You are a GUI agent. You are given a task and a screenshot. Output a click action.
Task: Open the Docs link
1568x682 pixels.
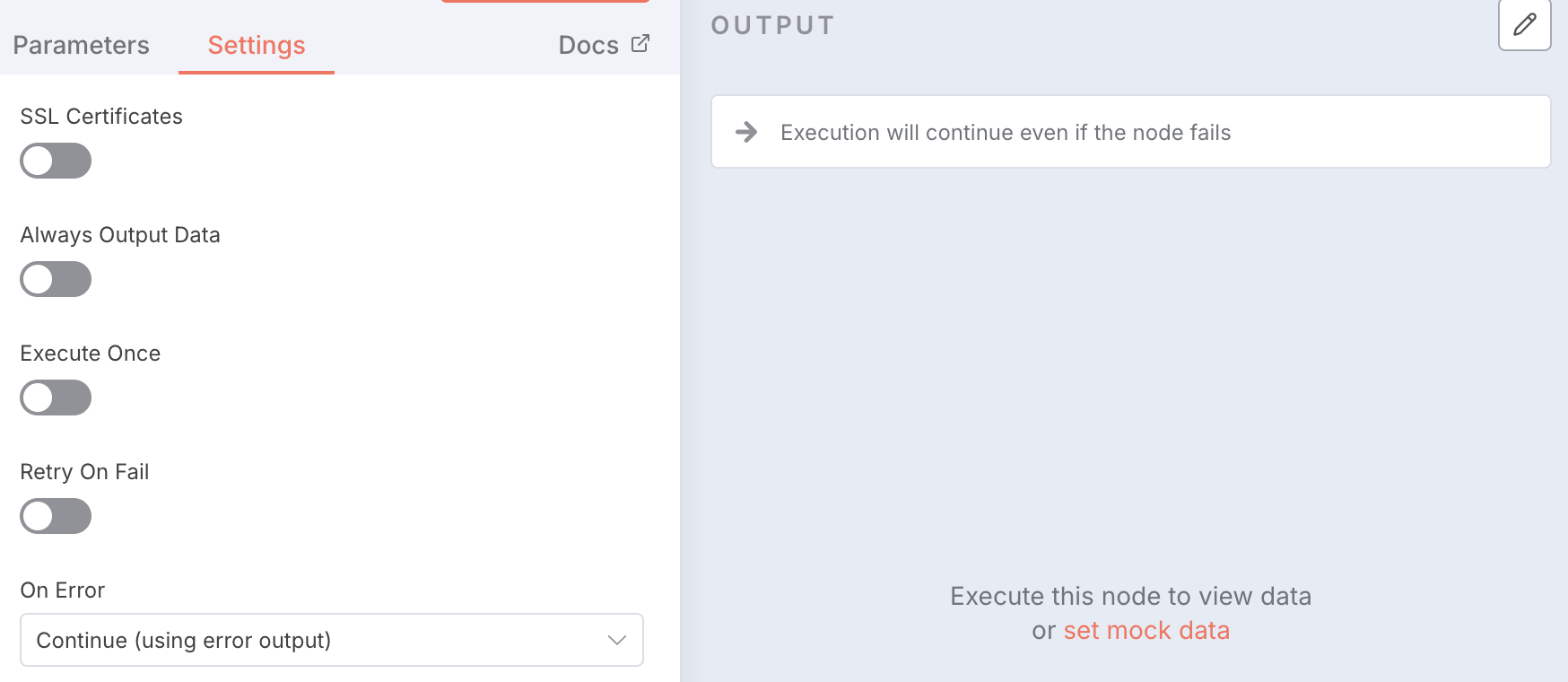point(588,46)
